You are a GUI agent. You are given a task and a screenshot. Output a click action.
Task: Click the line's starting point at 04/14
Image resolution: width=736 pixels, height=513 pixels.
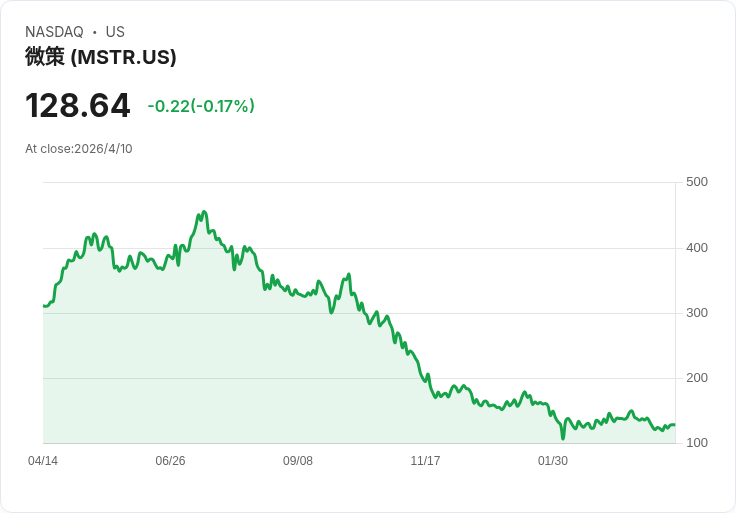44,306
